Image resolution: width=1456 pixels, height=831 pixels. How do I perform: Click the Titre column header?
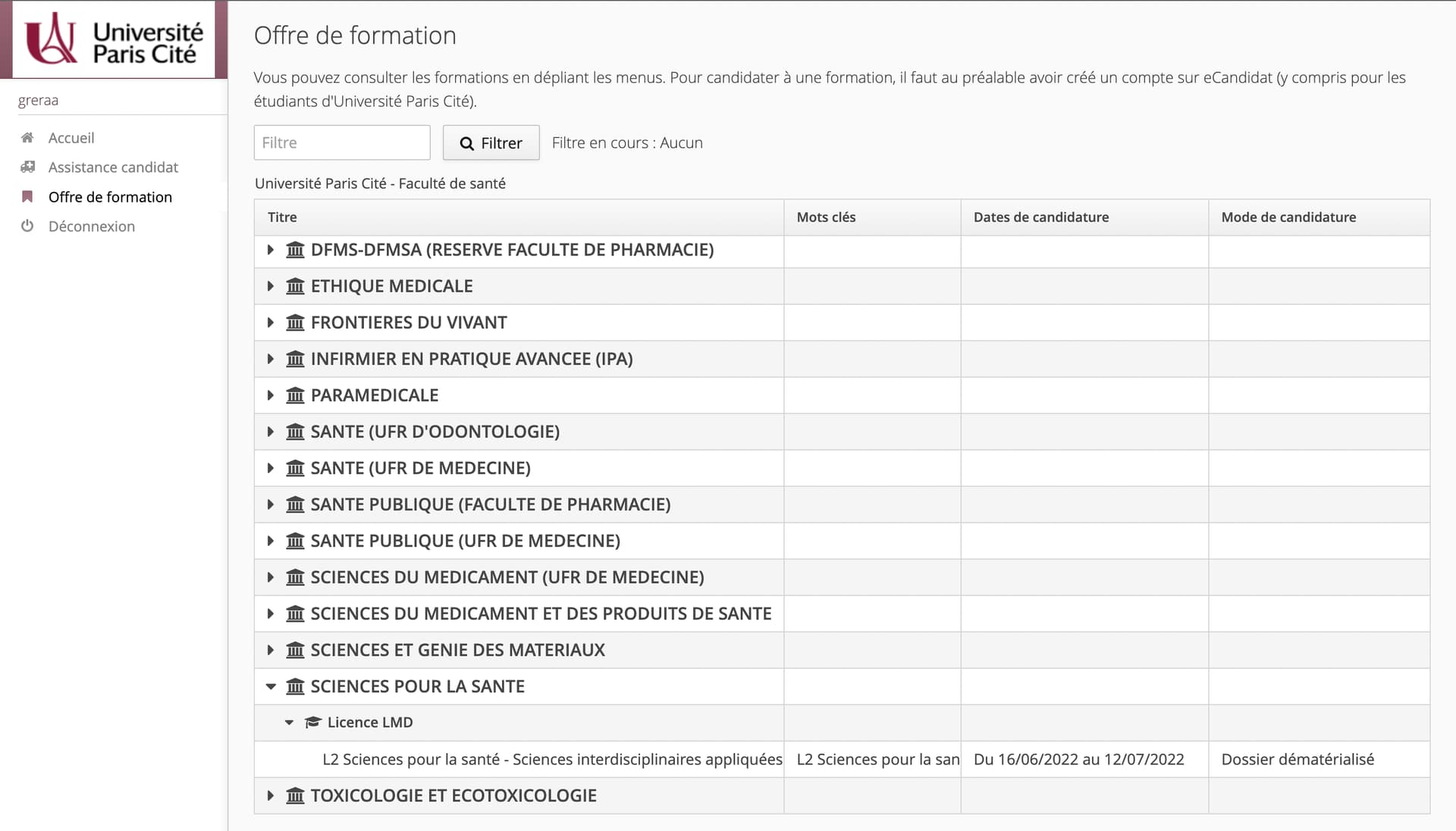[x=519, y=217]
